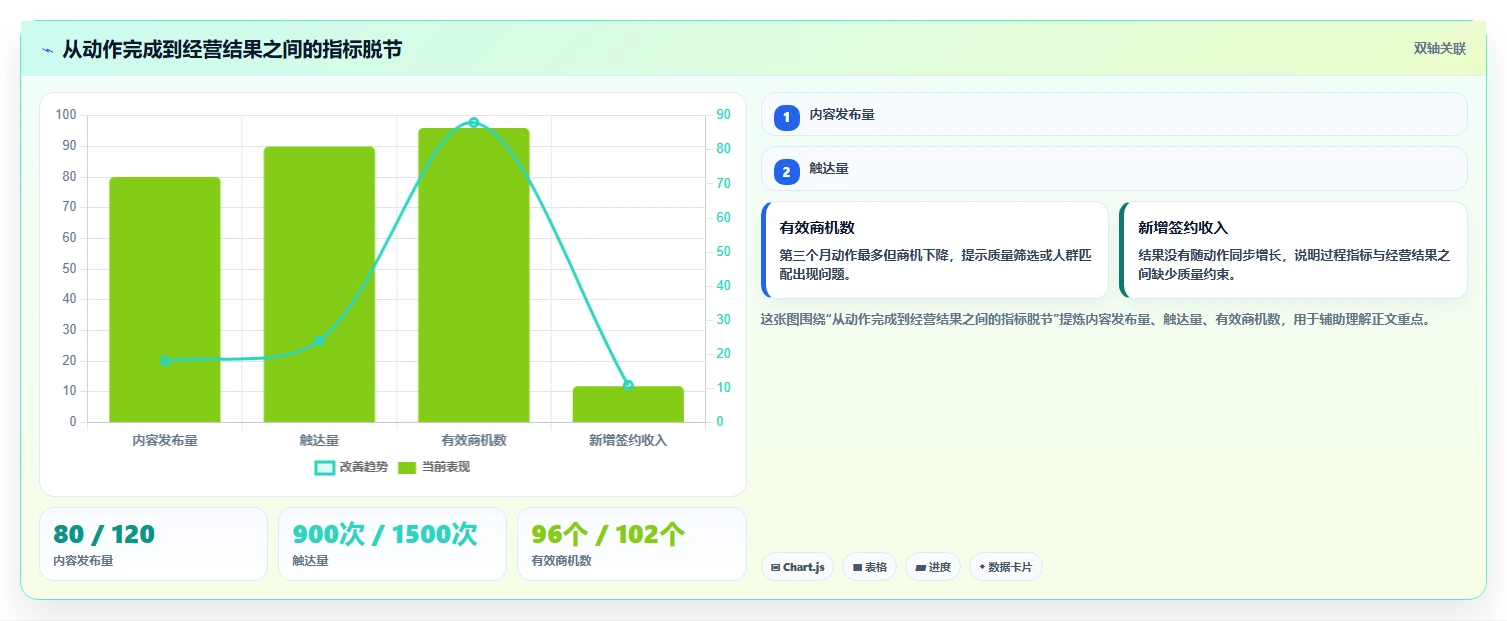Click the 有效商机数 bar in chart

pyautogui.click(x=474, y=275)
